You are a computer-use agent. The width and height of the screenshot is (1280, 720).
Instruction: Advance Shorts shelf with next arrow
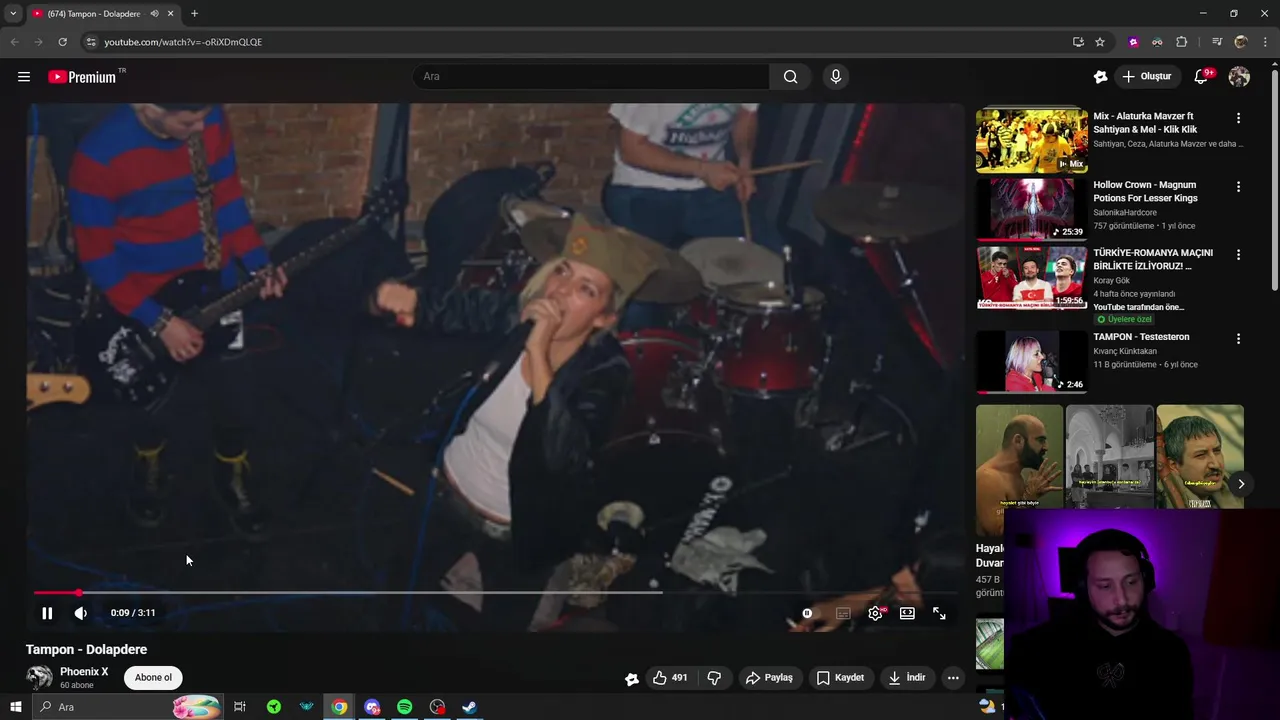pyautogui.click(x=1241, y=484)
